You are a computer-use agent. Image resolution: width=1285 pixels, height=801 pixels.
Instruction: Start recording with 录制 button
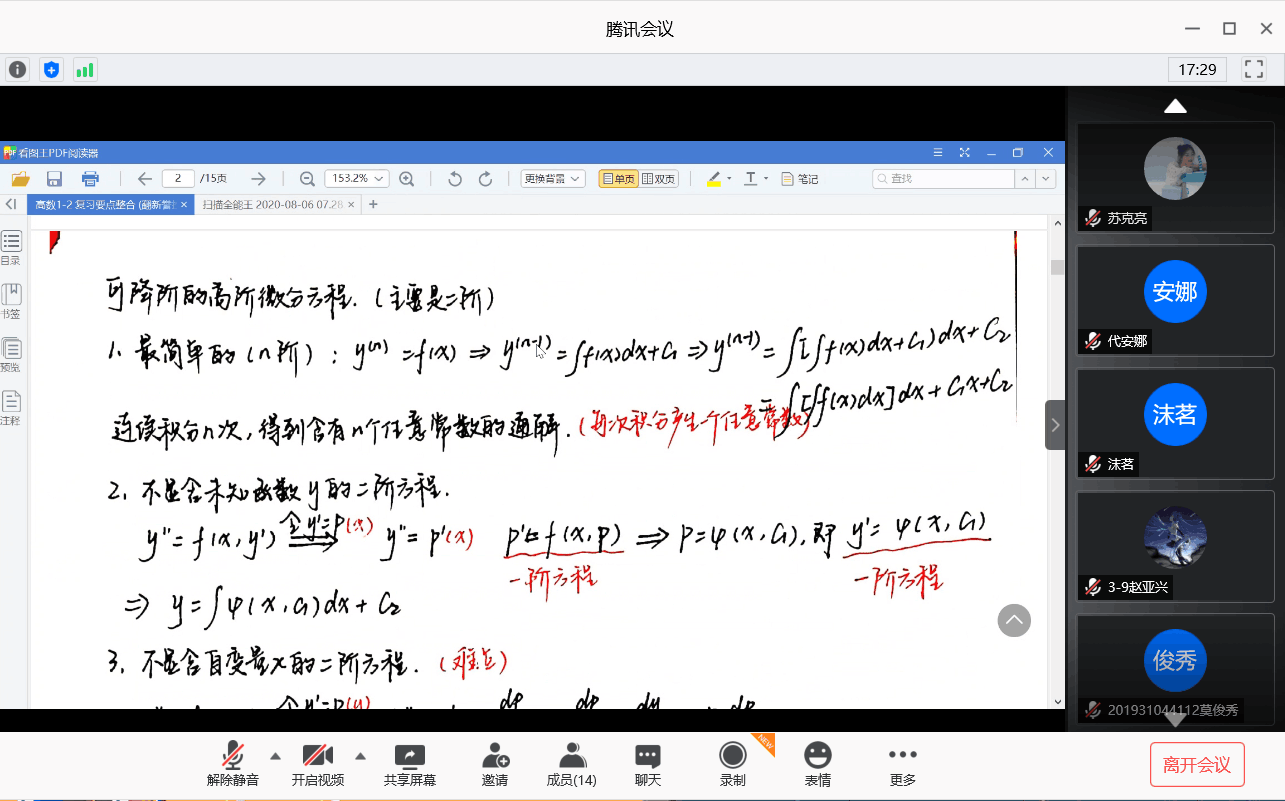(733, 764)
